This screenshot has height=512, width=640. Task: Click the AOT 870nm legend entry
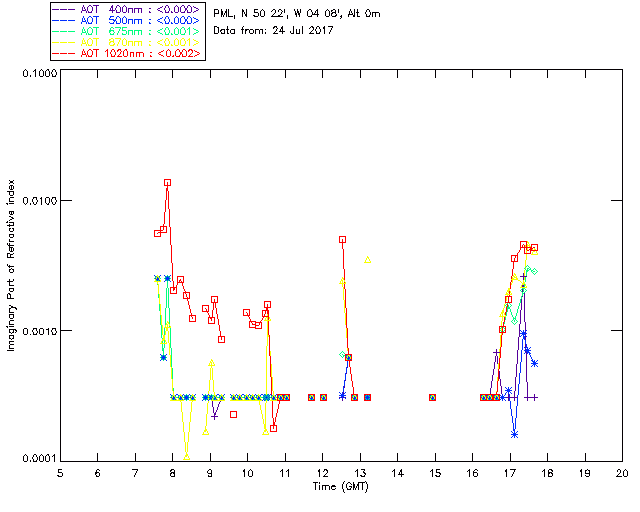coord(128,42)
